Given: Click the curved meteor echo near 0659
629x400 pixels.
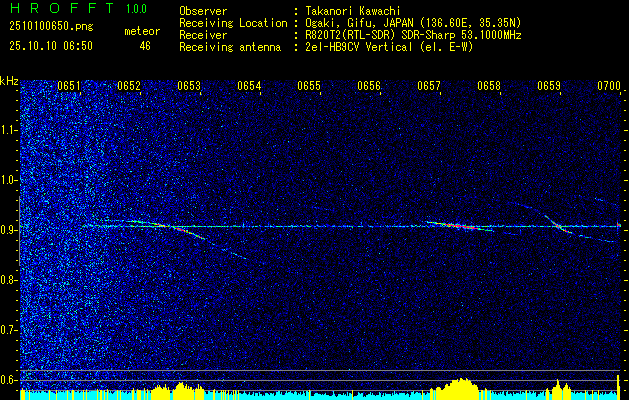Looking at the screenshot, I should tap(558, 225).
